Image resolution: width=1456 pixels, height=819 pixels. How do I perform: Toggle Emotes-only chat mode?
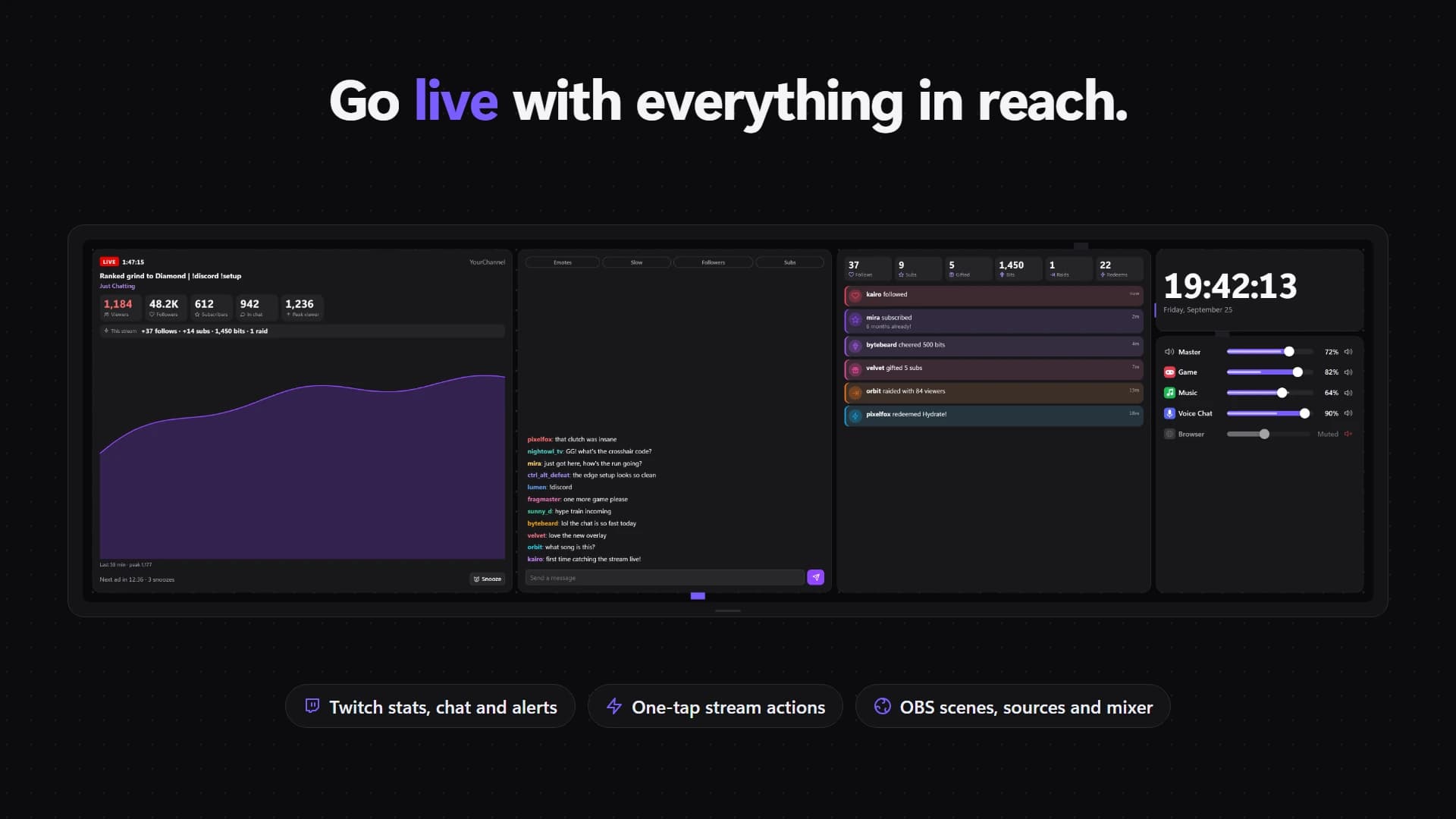(x=563, y=262)
